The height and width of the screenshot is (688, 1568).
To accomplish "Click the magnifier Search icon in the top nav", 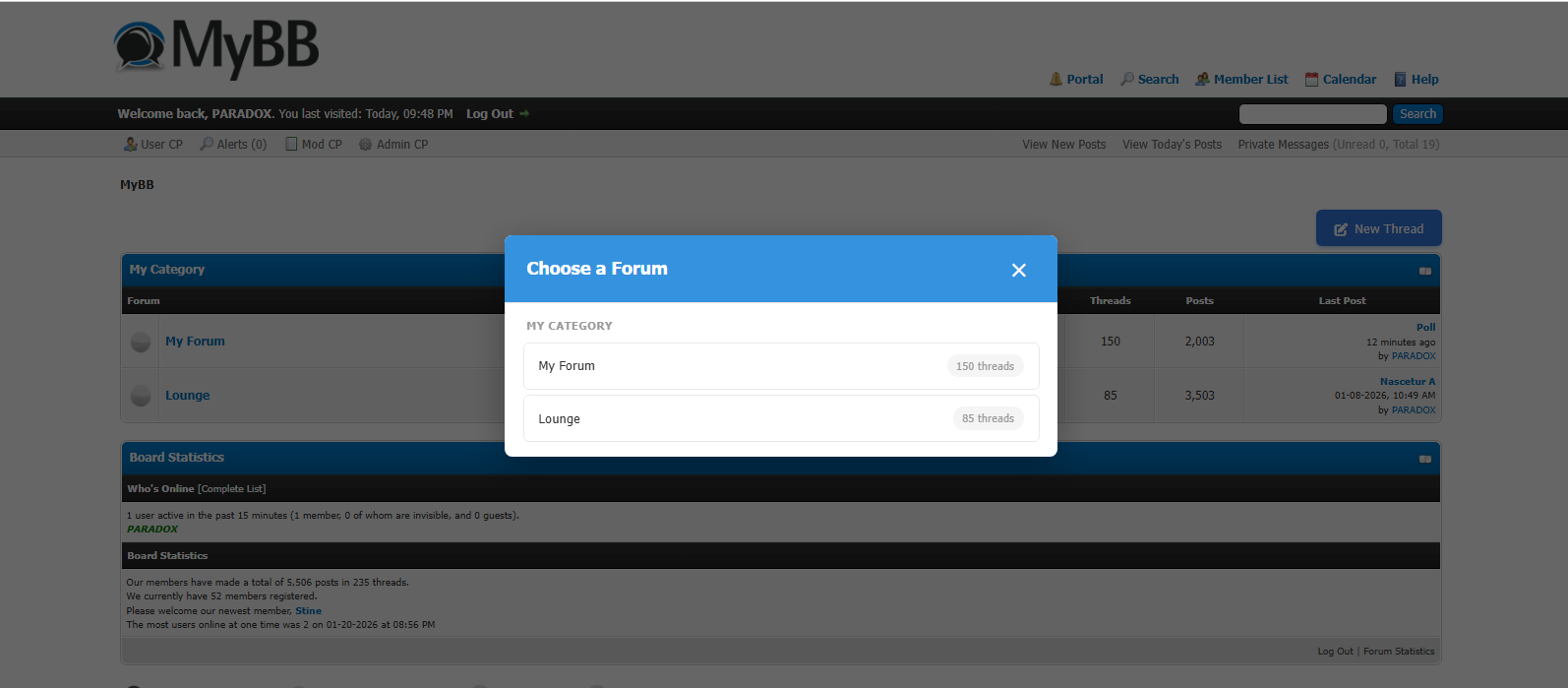I will (x=1127, y=80).
